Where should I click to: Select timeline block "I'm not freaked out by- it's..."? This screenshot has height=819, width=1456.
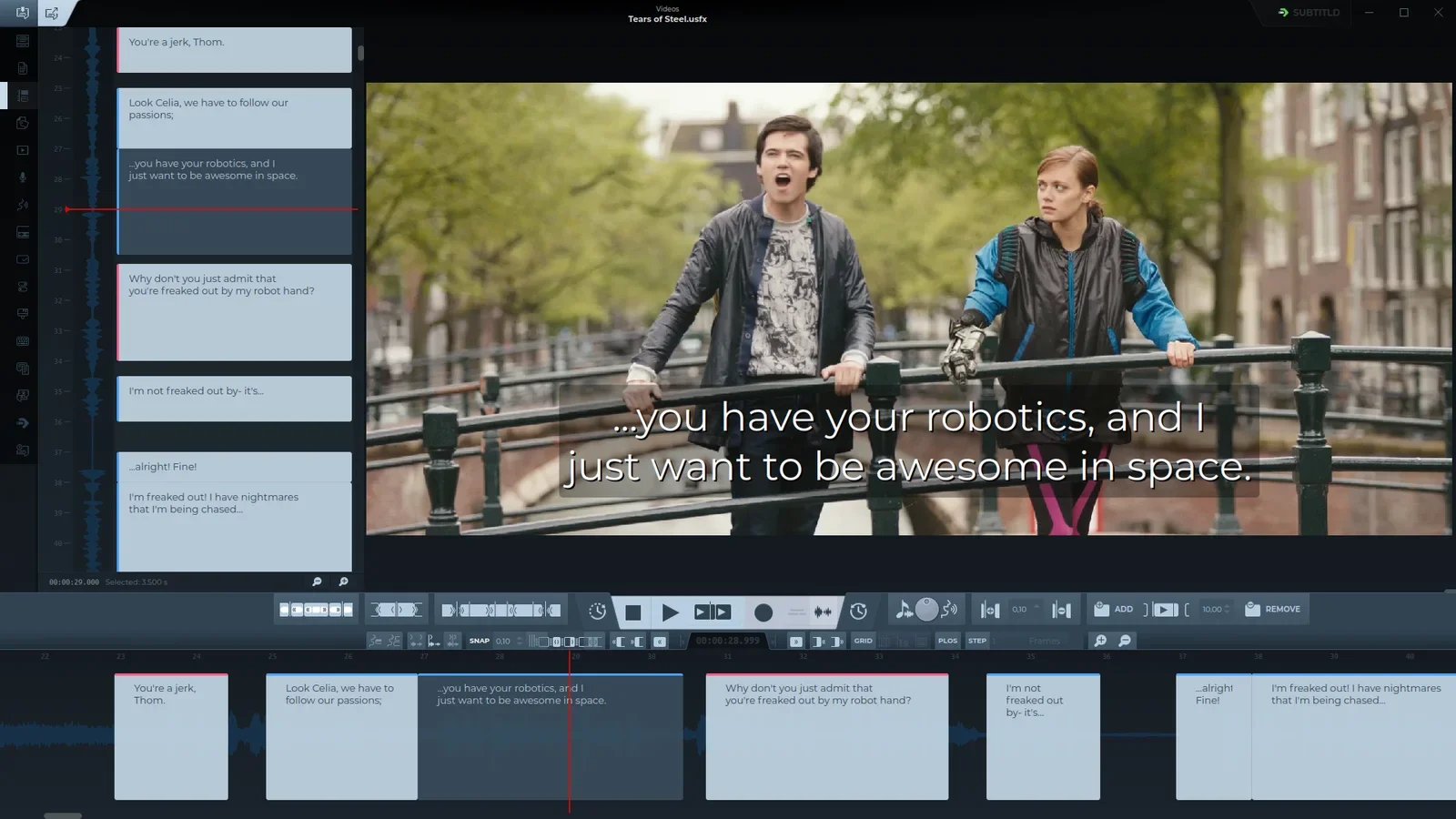point(1043,737)
